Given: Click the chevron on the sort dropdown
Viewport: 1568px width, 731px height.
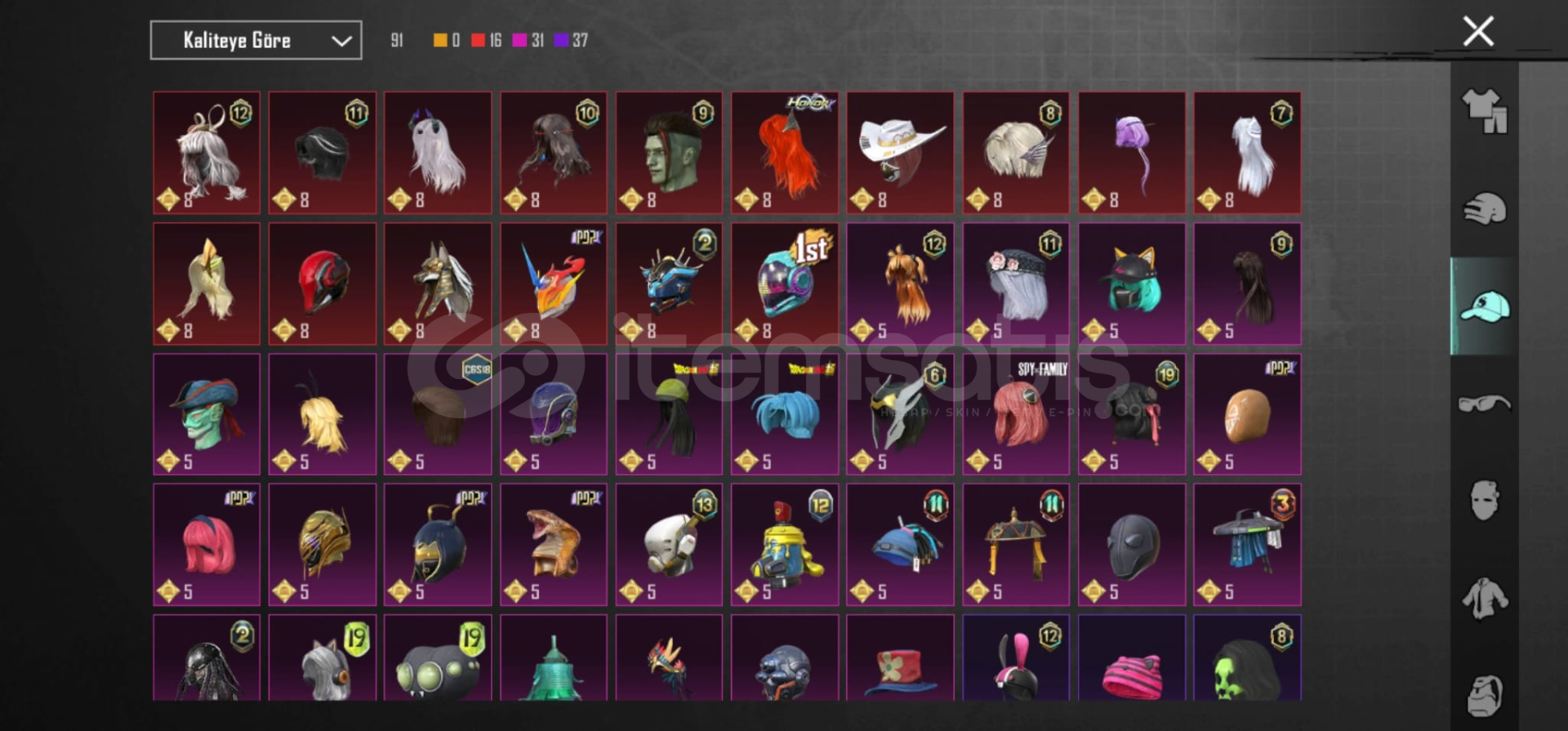Looking at the screenshot, I should [341, 41].
